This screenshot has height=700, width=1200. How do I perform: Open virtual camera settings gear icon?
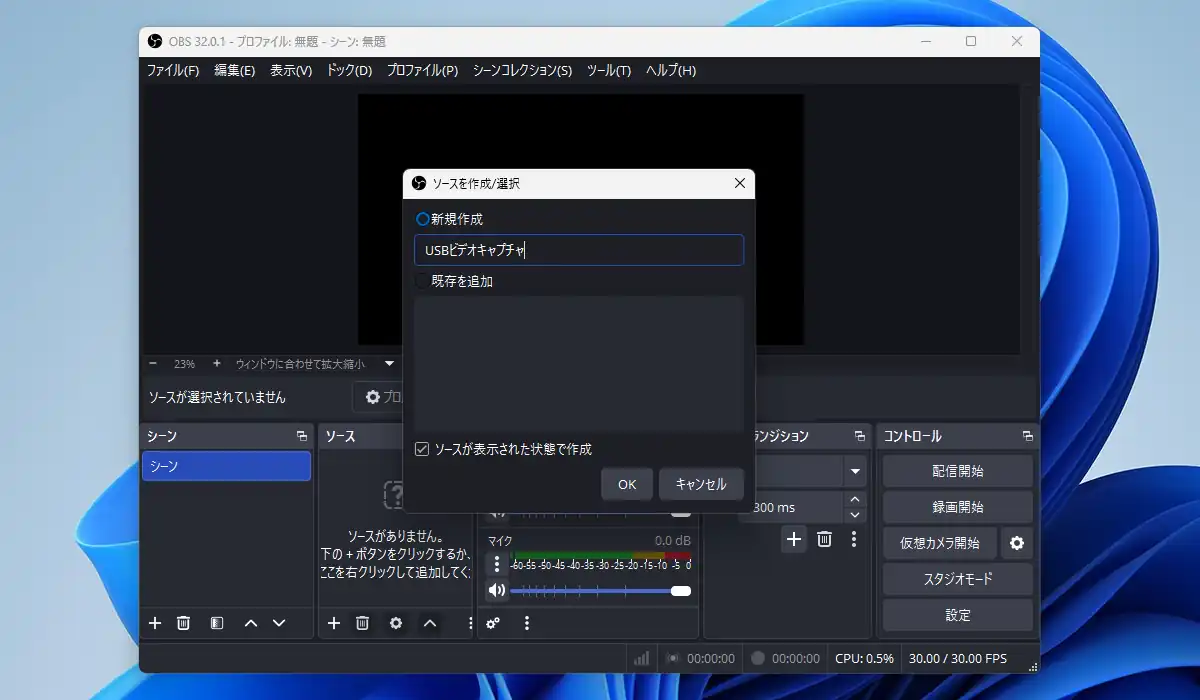pyautogui.click(x=1017, y=543)
